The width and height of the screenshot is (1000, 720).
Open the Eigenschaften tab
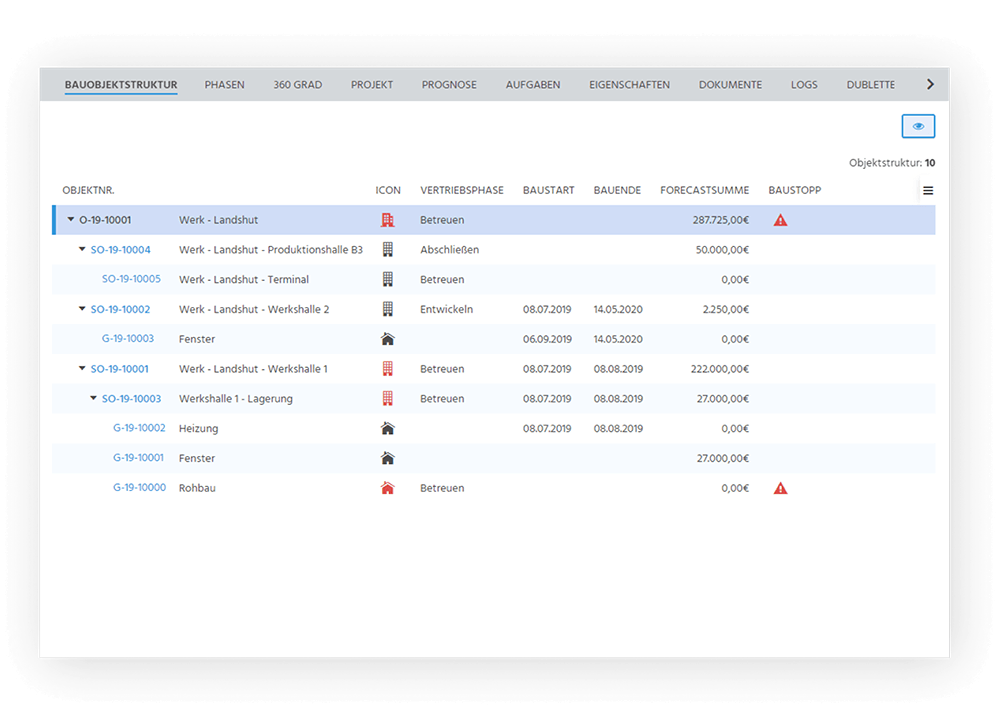(x=629, y=85)
